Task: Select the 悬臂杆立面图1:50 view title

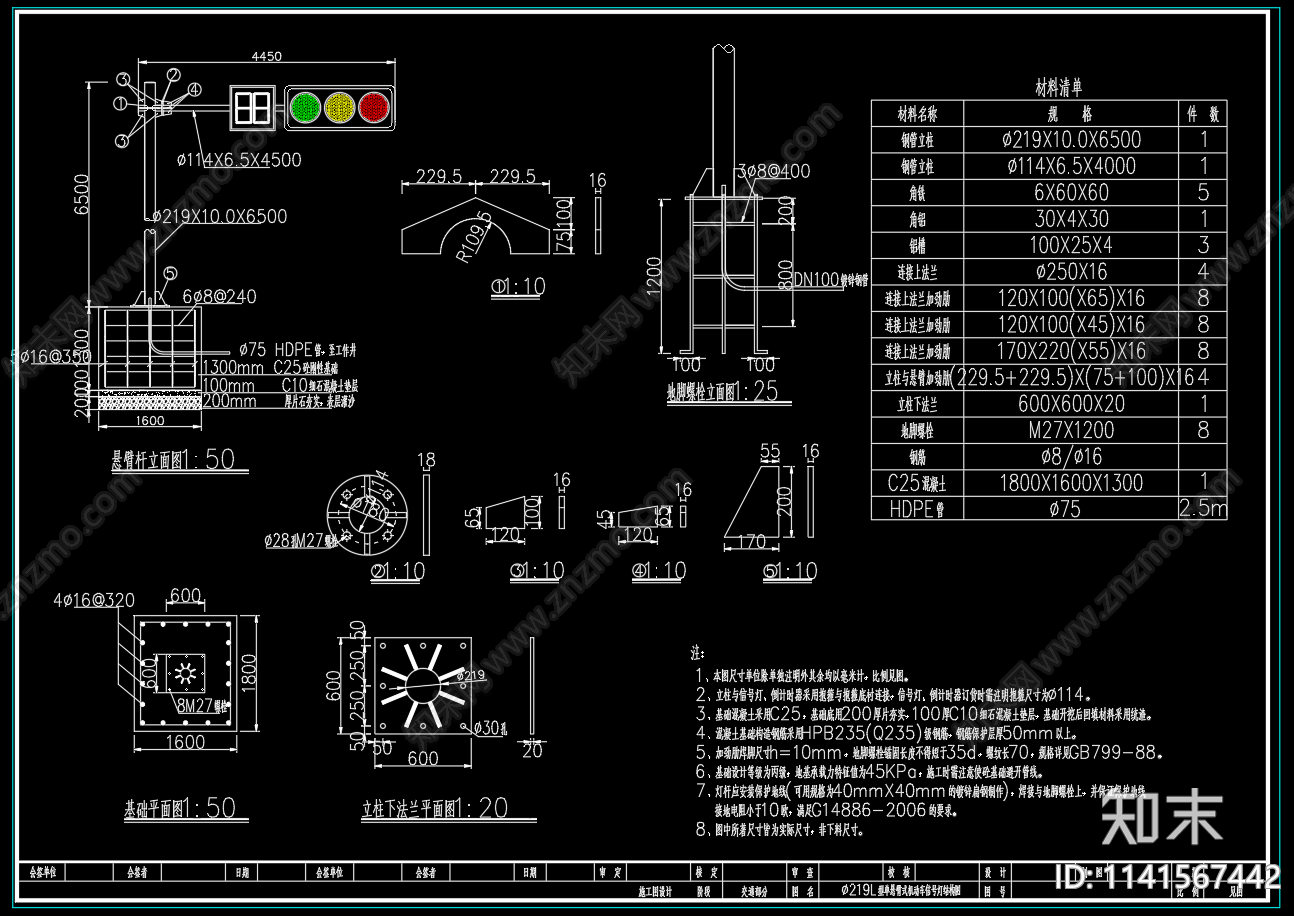Action: point(172,460)
